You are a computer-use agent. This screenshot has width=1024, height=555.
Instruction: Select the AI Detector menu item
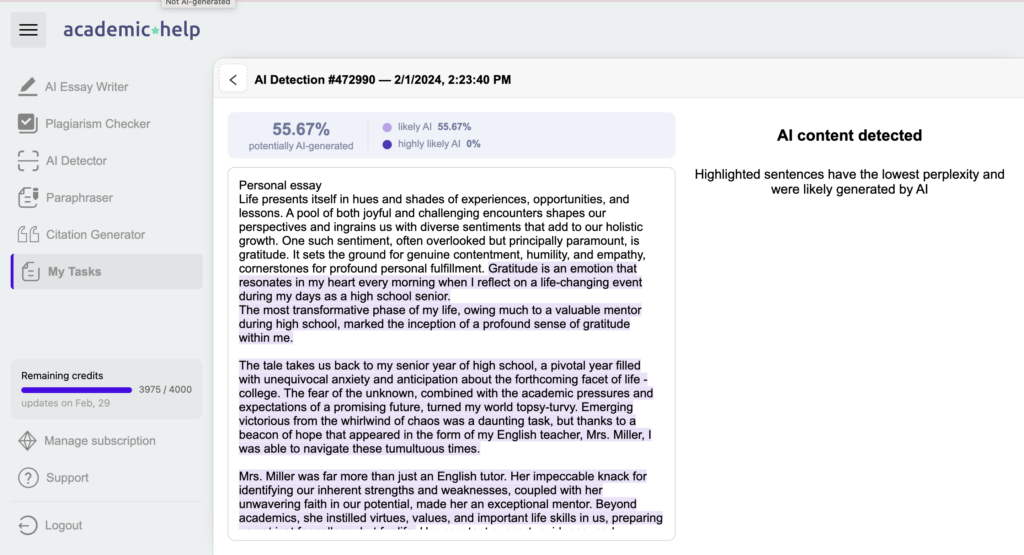pos(76,161)
